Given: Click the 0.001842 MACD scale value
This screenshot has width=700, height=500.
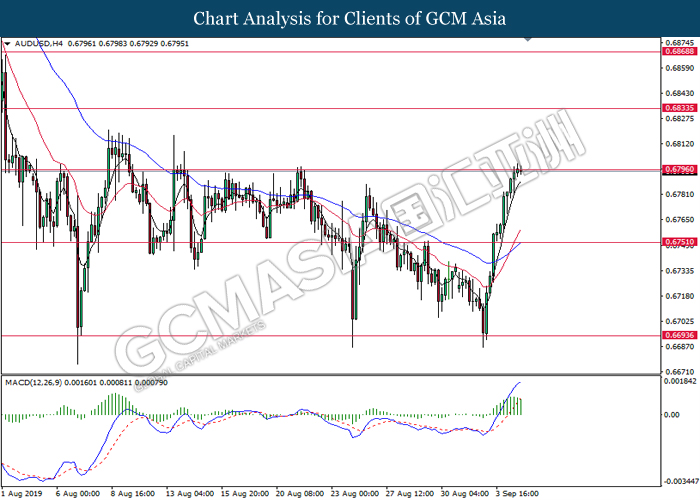Looking at the screenshot, I should click(680, 381).
